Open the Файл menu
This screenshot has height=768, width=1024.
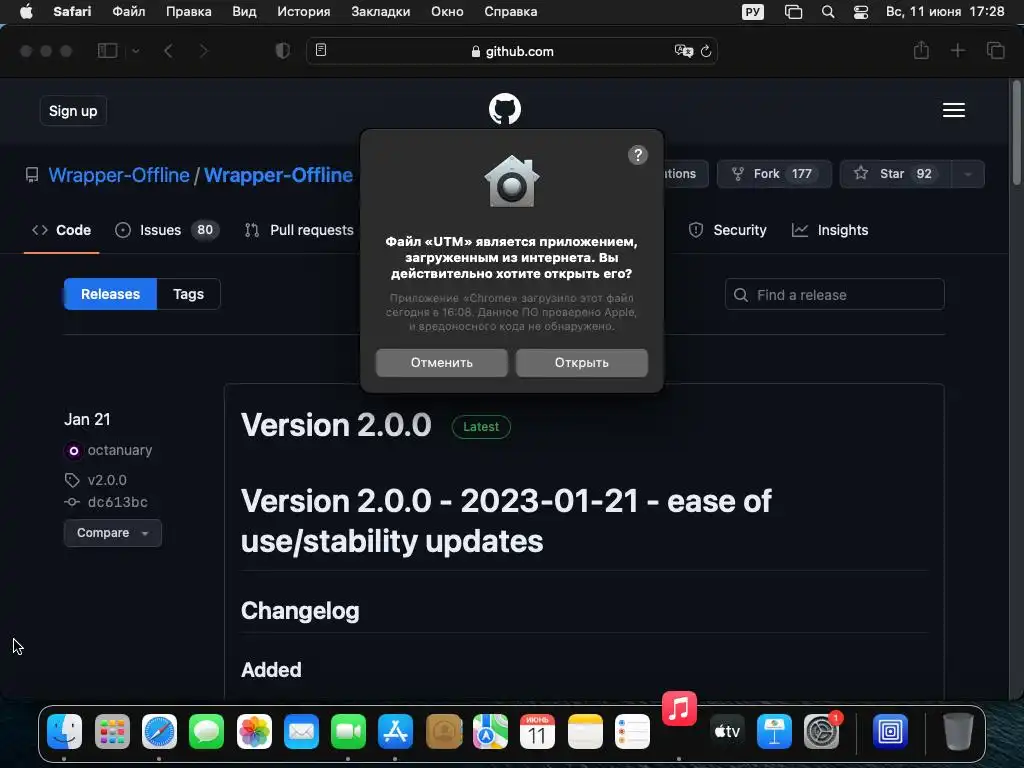pos(129,12)
